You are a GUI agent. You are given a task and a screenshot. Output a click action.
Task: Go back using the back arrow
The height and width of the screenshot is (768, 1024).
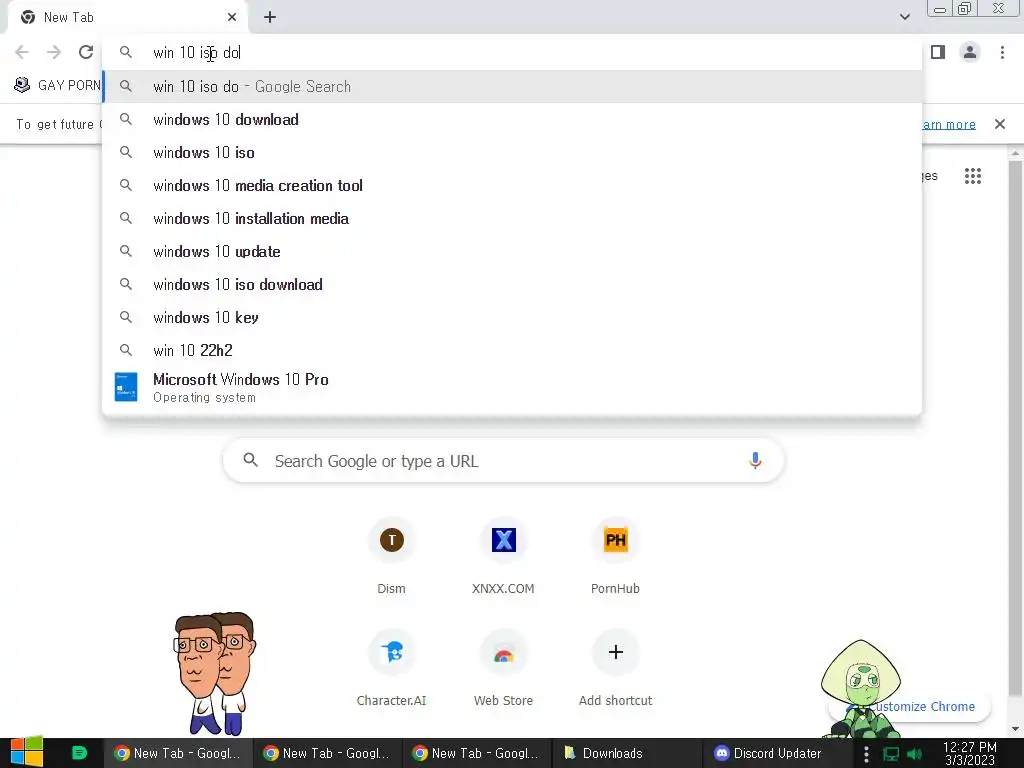pos(22,52)
